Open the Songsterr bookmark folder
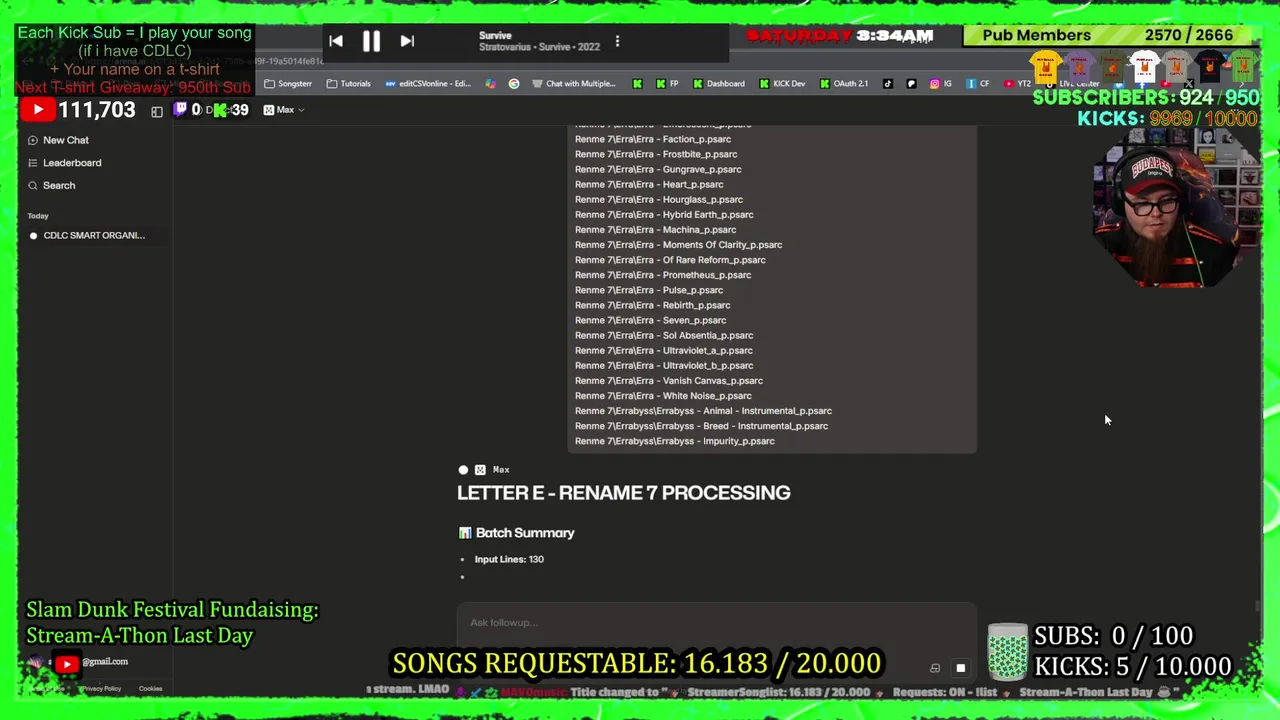1280x720 pixels. click(x=288, y=84)
